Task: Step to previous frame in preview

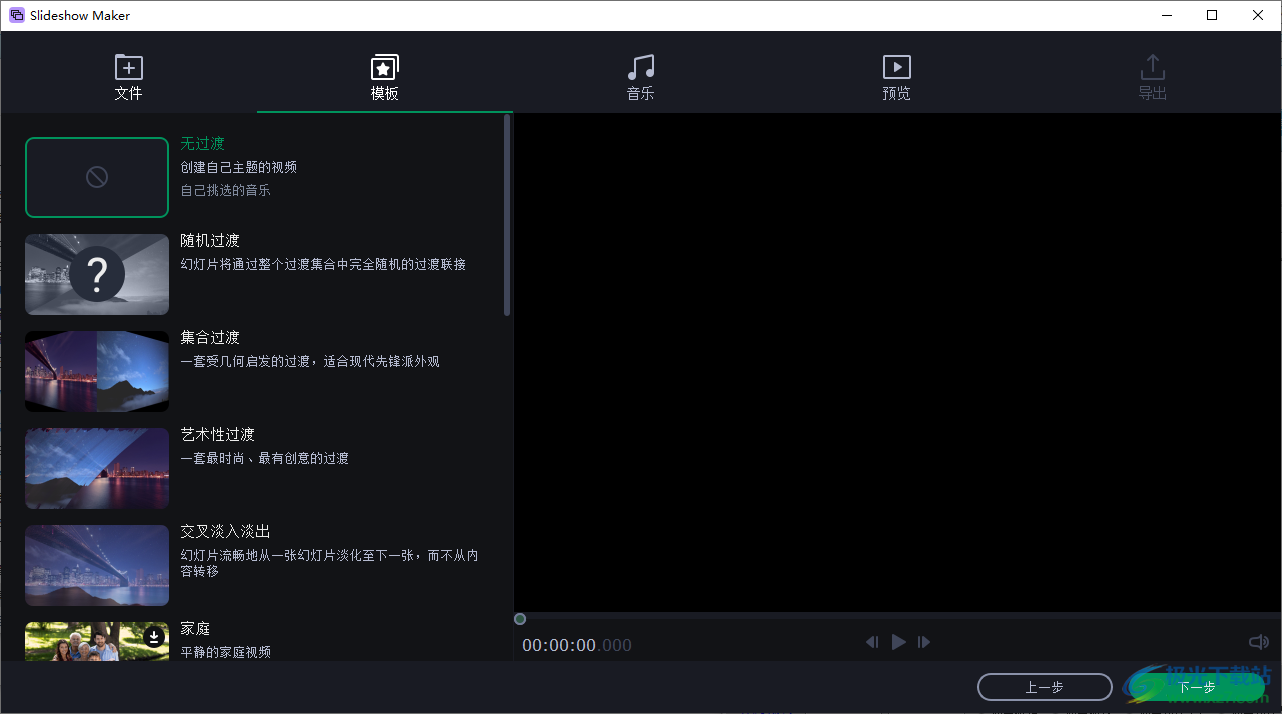Action: (872, 642)
